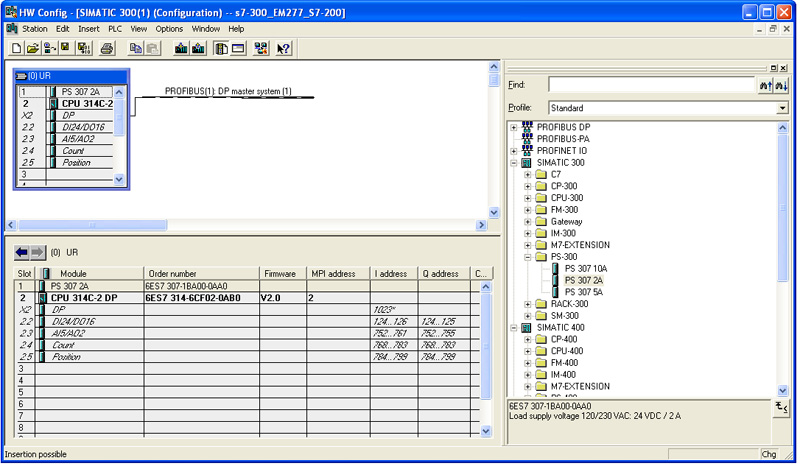Collapse the SIMATIC 300 tree node
Screen dimensions: 800x466
[514, 163]
